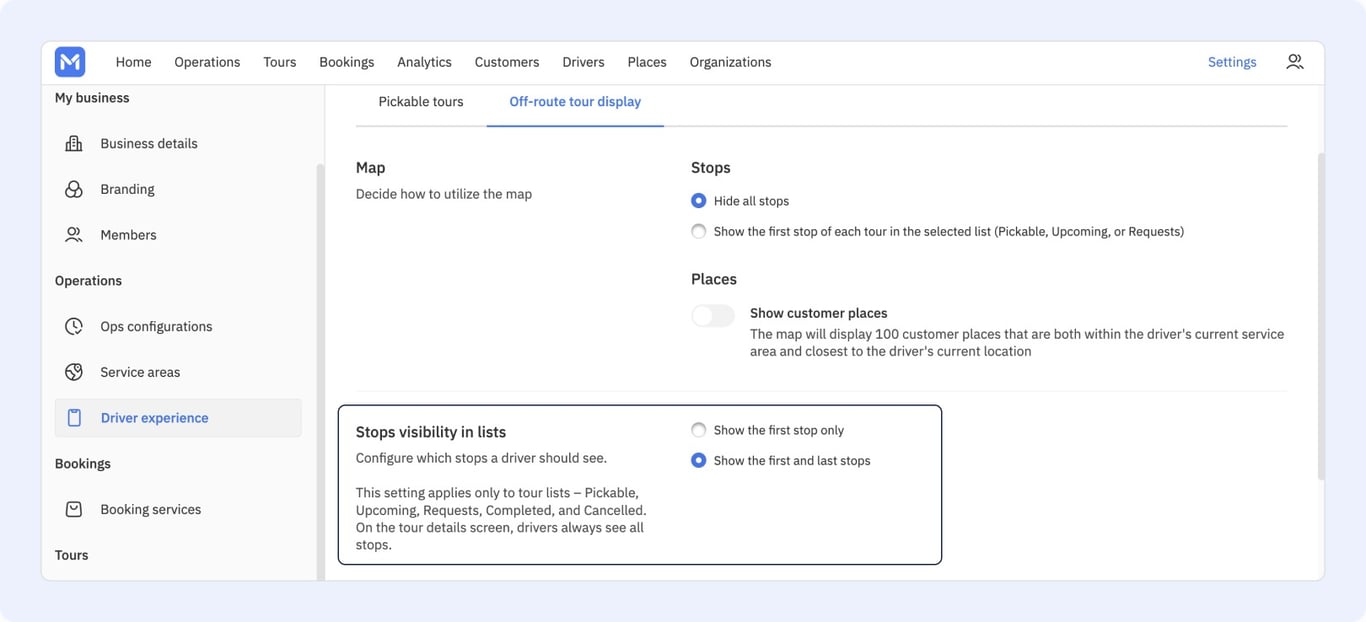Click the Service areas globe icon
This screenshot has width=1366, height=622.
click(74, 372)
